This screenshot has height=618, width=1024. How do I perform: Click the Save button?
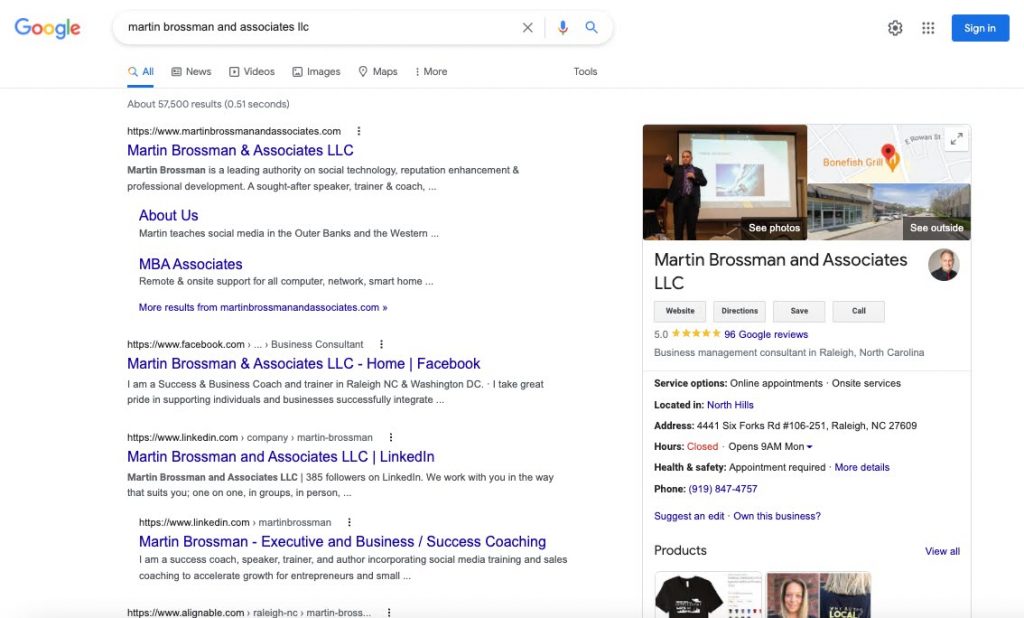(x=799, y=311)
